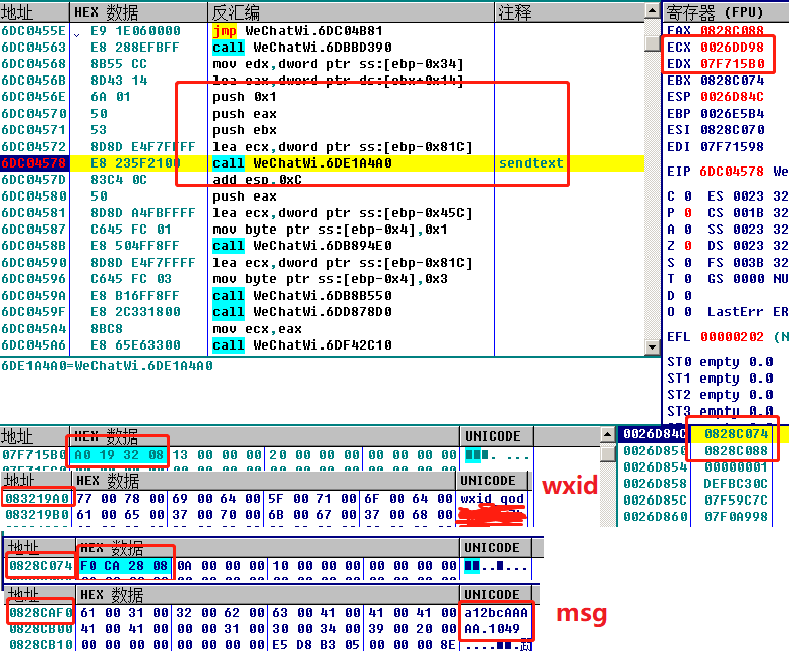Screen dimensions: 789x654
Task: Click the A flag value
Action: pyautogui.click(x=688, y=229)
